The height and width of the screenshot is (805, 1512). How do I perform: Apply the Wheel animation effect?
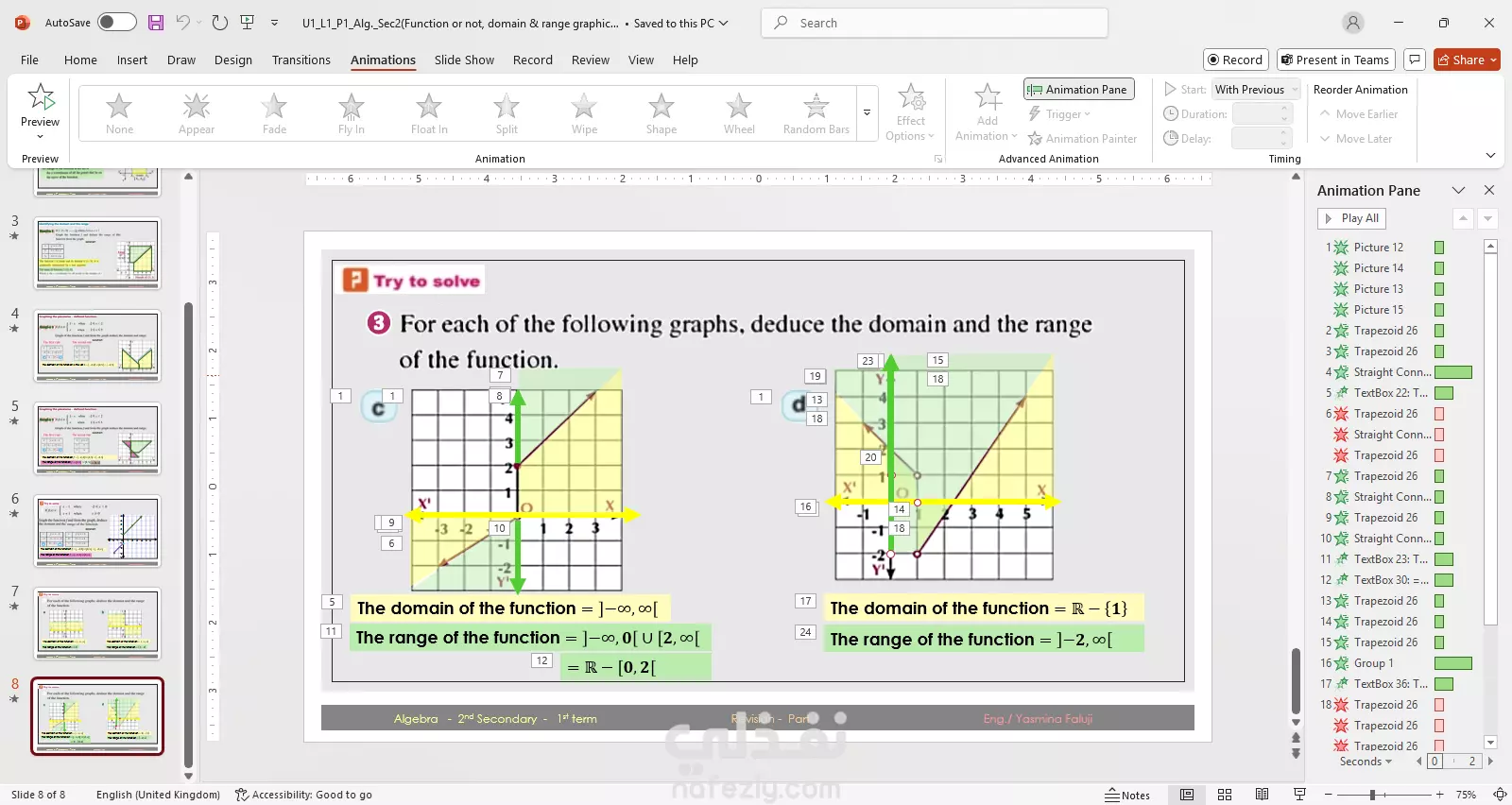pos(739,113)
